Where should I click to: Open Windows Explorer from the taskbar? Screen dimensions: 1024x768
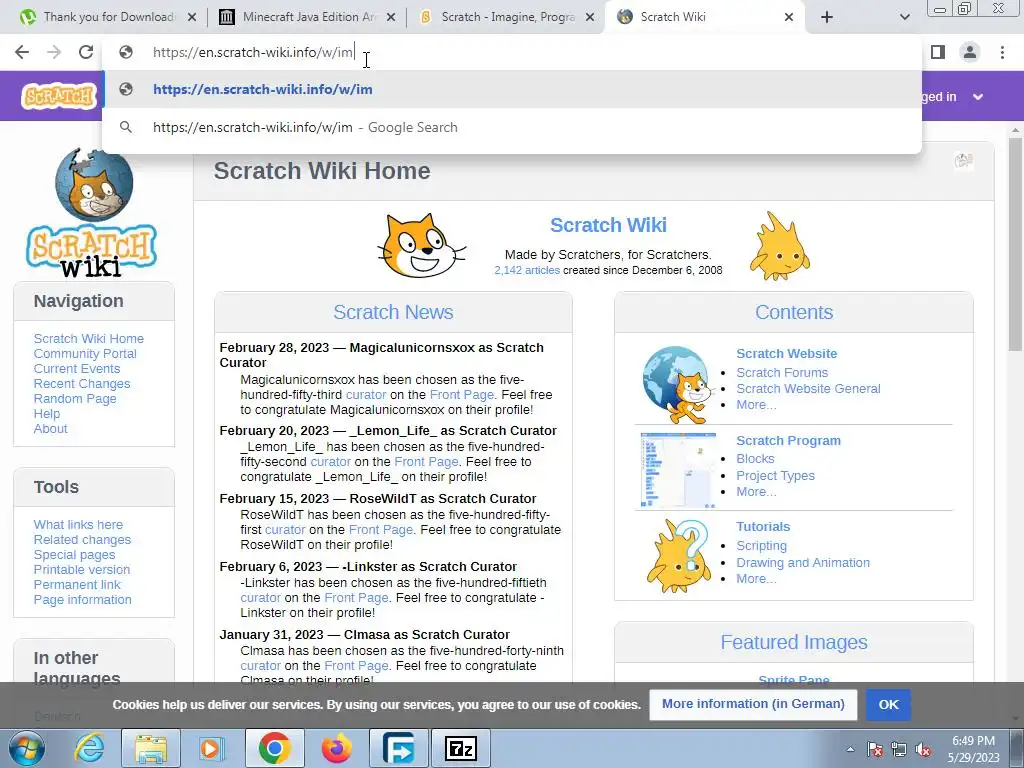(x=150, y=748)
